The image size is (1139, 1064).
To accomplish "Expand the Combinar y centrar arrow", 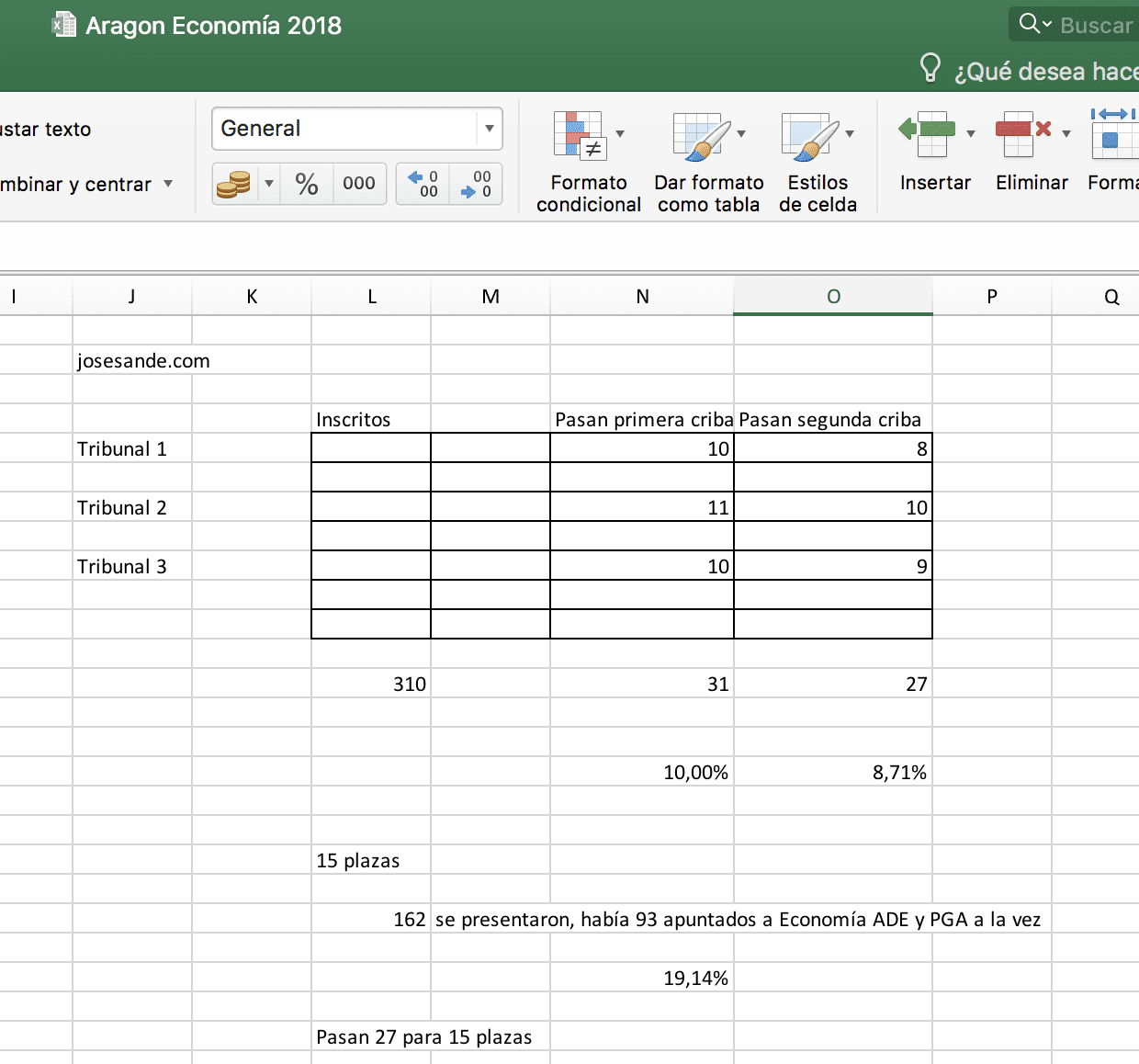I will tap(168, 184).
